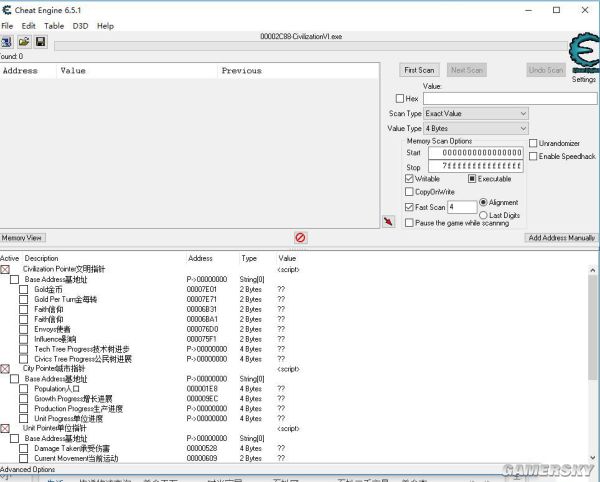Open the Edit menu
The height and width of the screenshot is (482, 600).
(x=28, y=26)
